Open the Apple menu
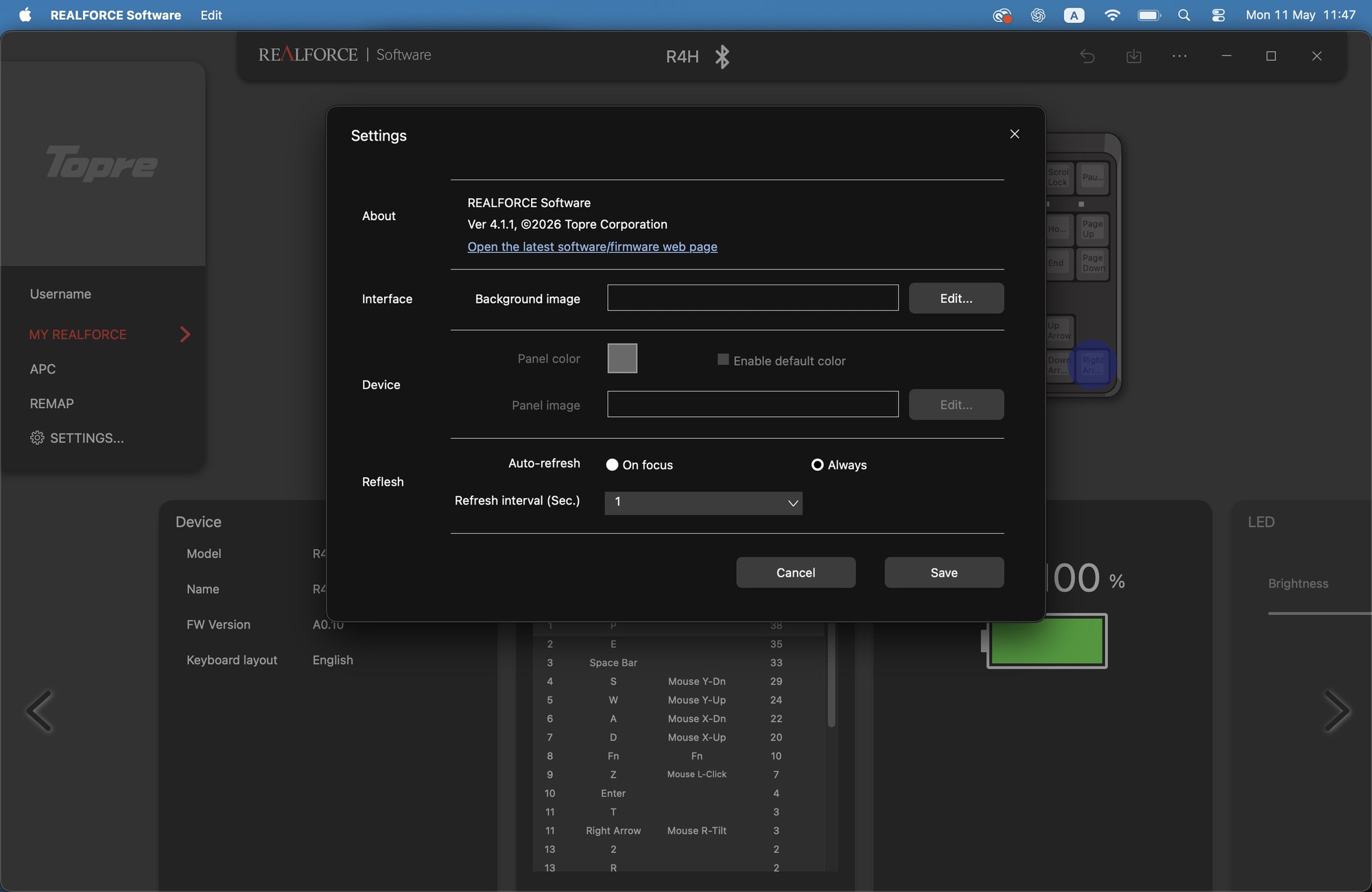1372x892 pixels. (x=25, y=15)
